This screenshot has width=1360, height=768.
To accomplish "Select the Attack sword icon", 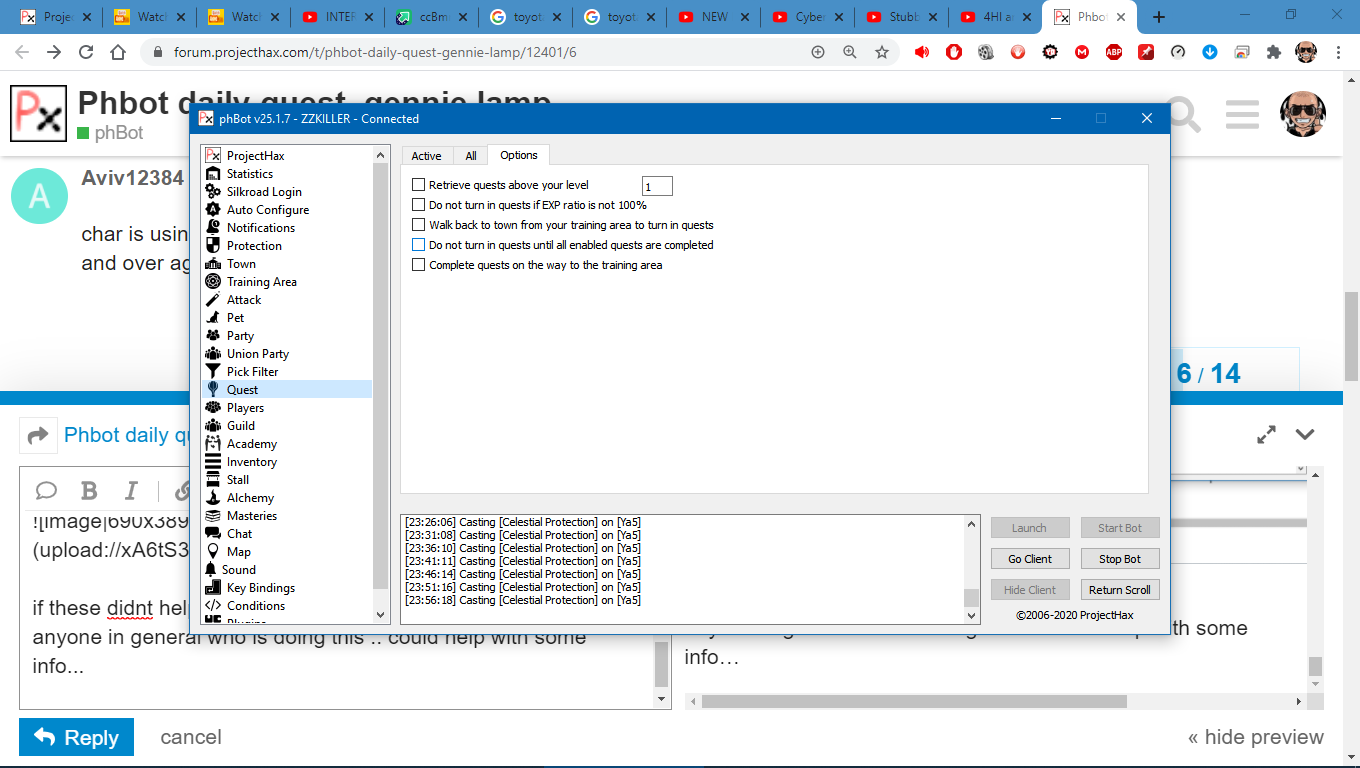I will [212, 300].
